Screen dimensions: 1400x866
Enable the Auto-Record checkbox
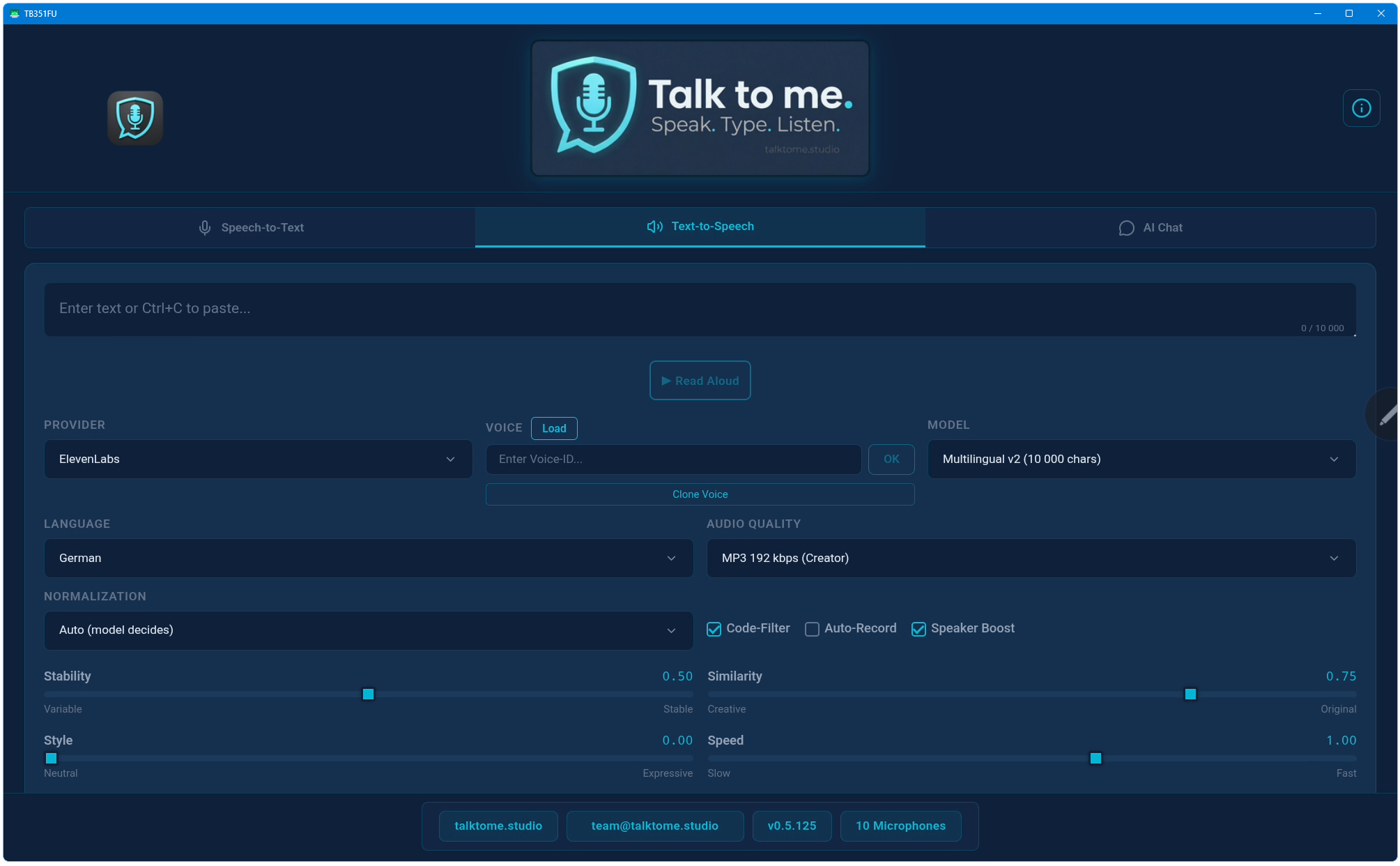(x=812, y=629)
